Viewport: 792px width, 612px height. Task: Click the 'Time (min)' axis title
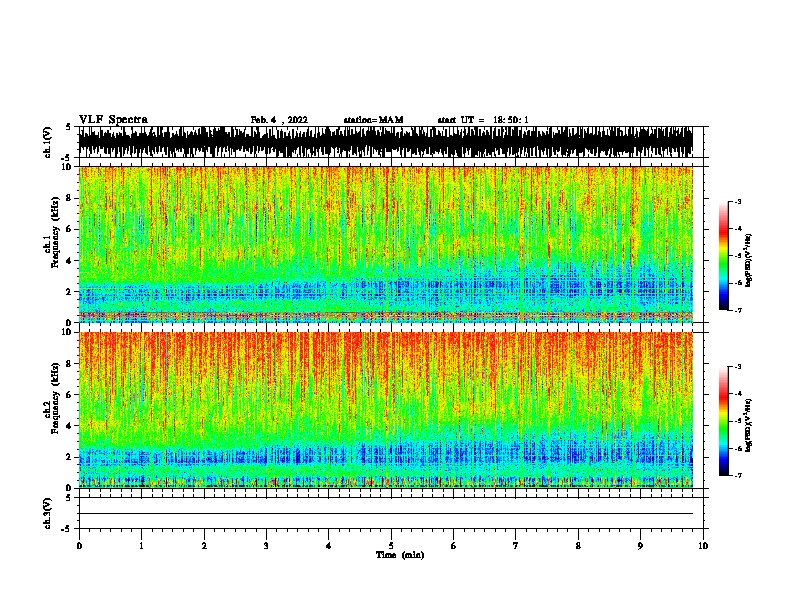click(x=400, y=555)
